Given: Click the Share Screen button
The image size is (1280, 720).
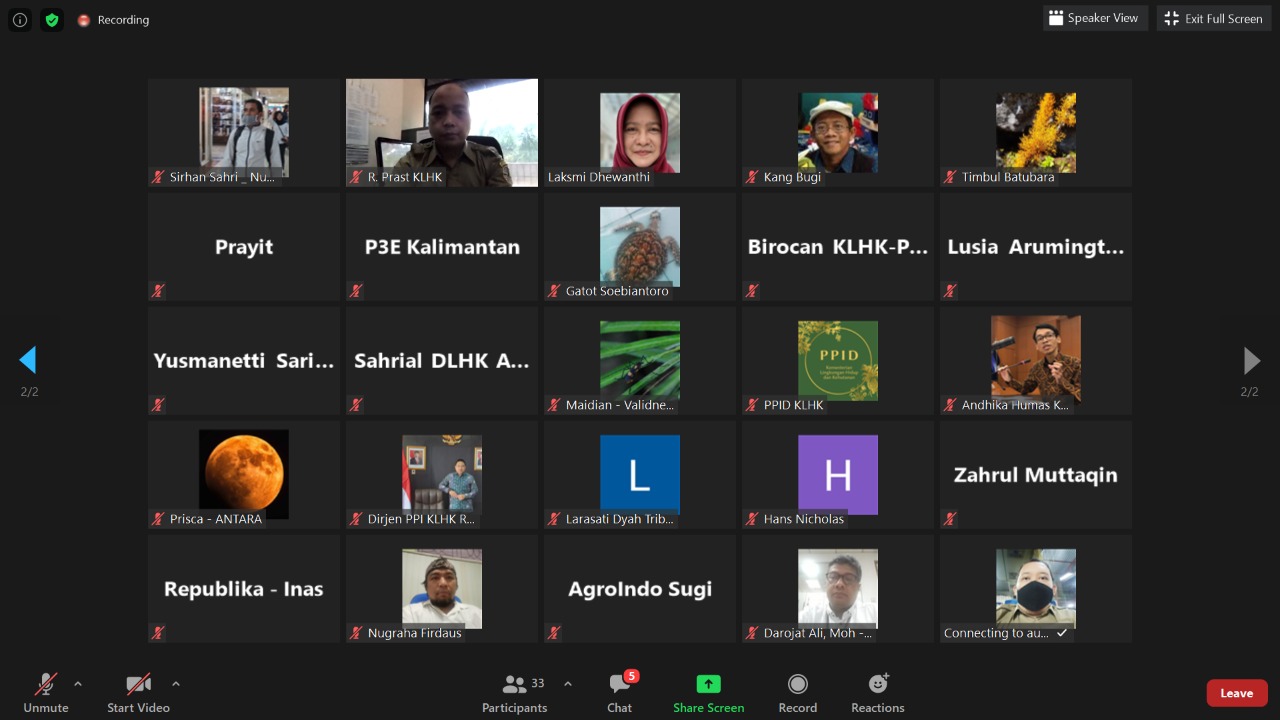Looking at the screenshot, I should pyautogui.click(x=708, y=692).
